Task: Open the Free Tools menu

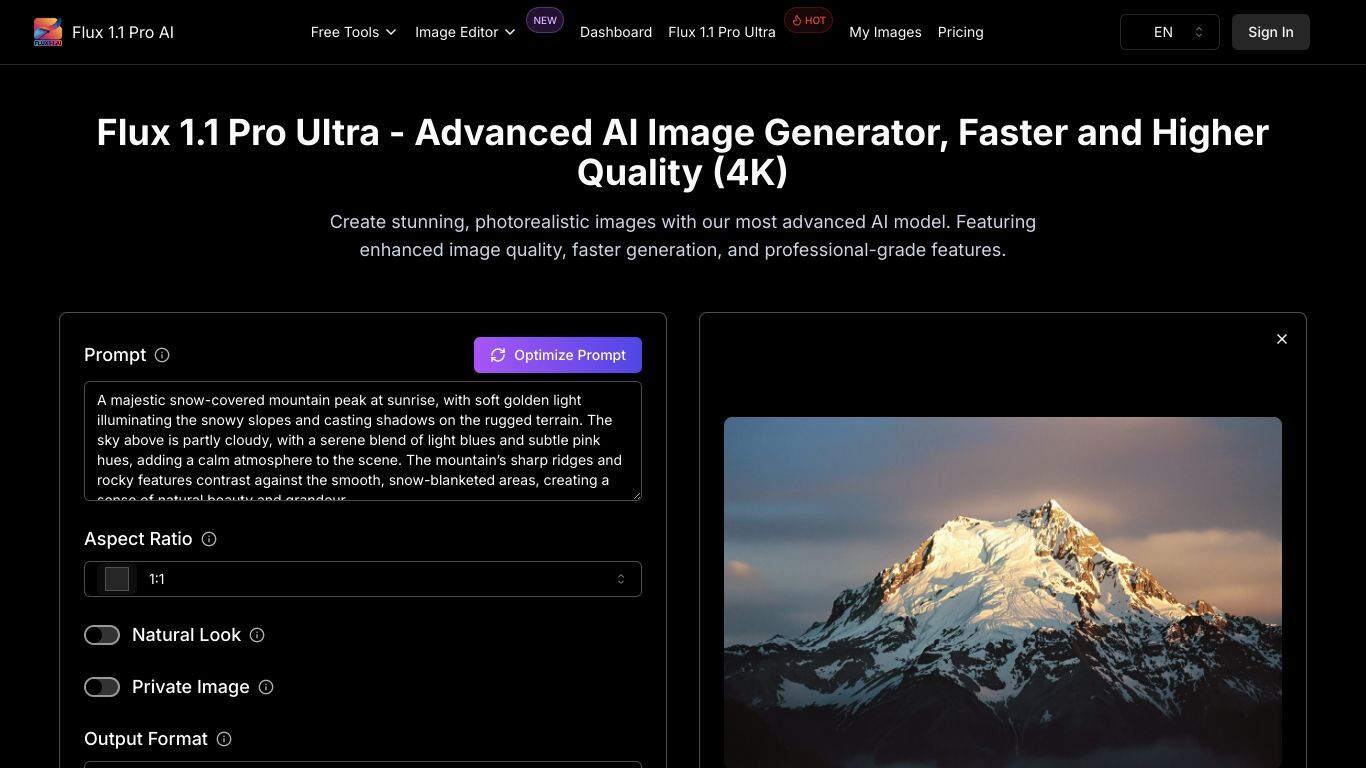Action: point(354,32)
